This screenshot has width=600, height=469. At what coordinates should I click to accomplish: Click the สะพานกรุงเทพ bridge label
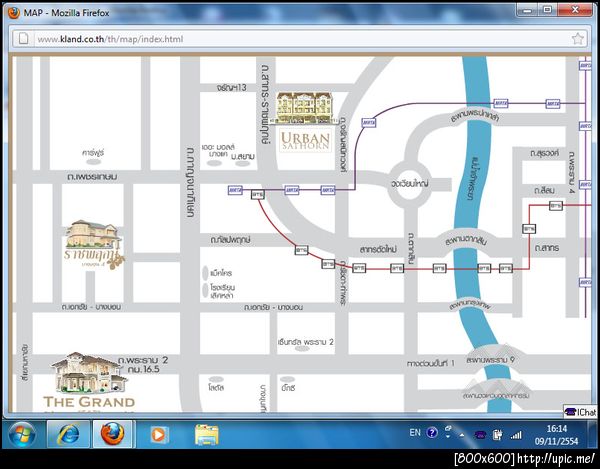click(470, 306)
